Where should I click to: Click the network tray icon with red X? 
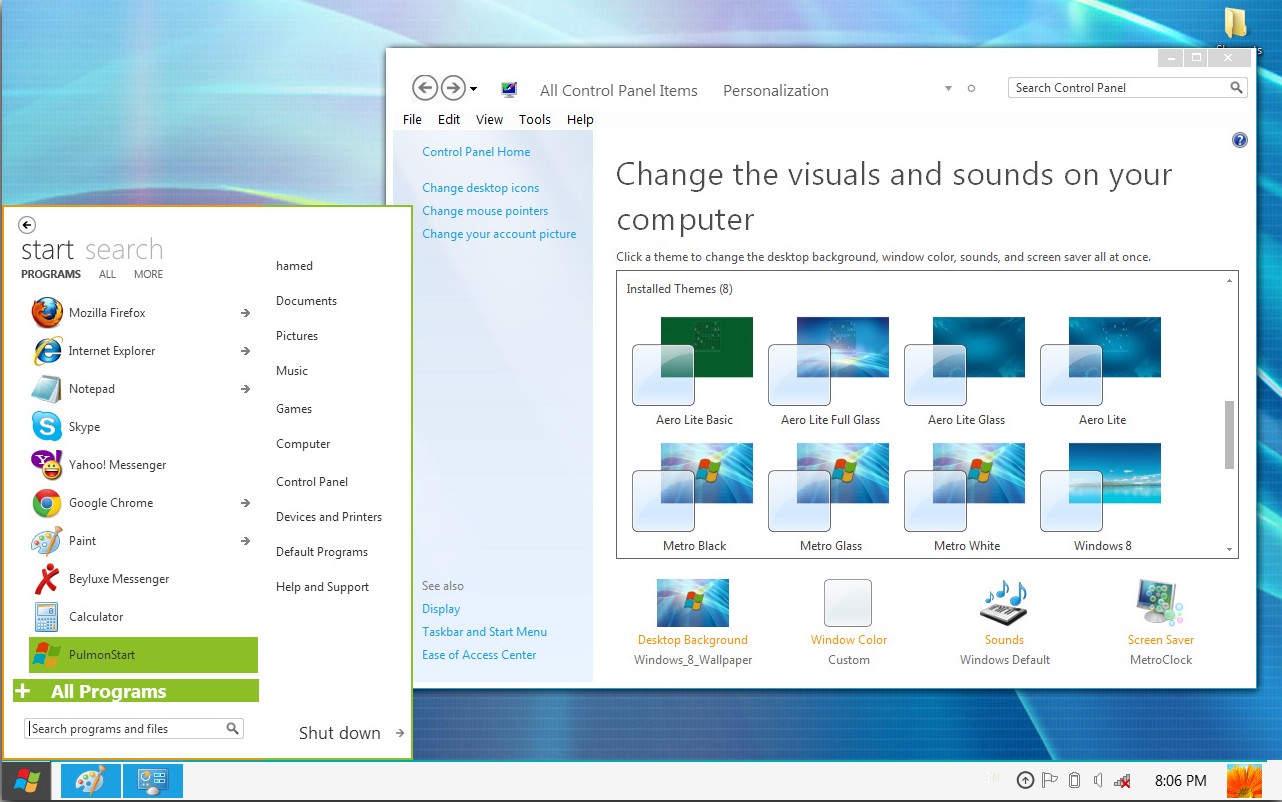pos(1123,781)
